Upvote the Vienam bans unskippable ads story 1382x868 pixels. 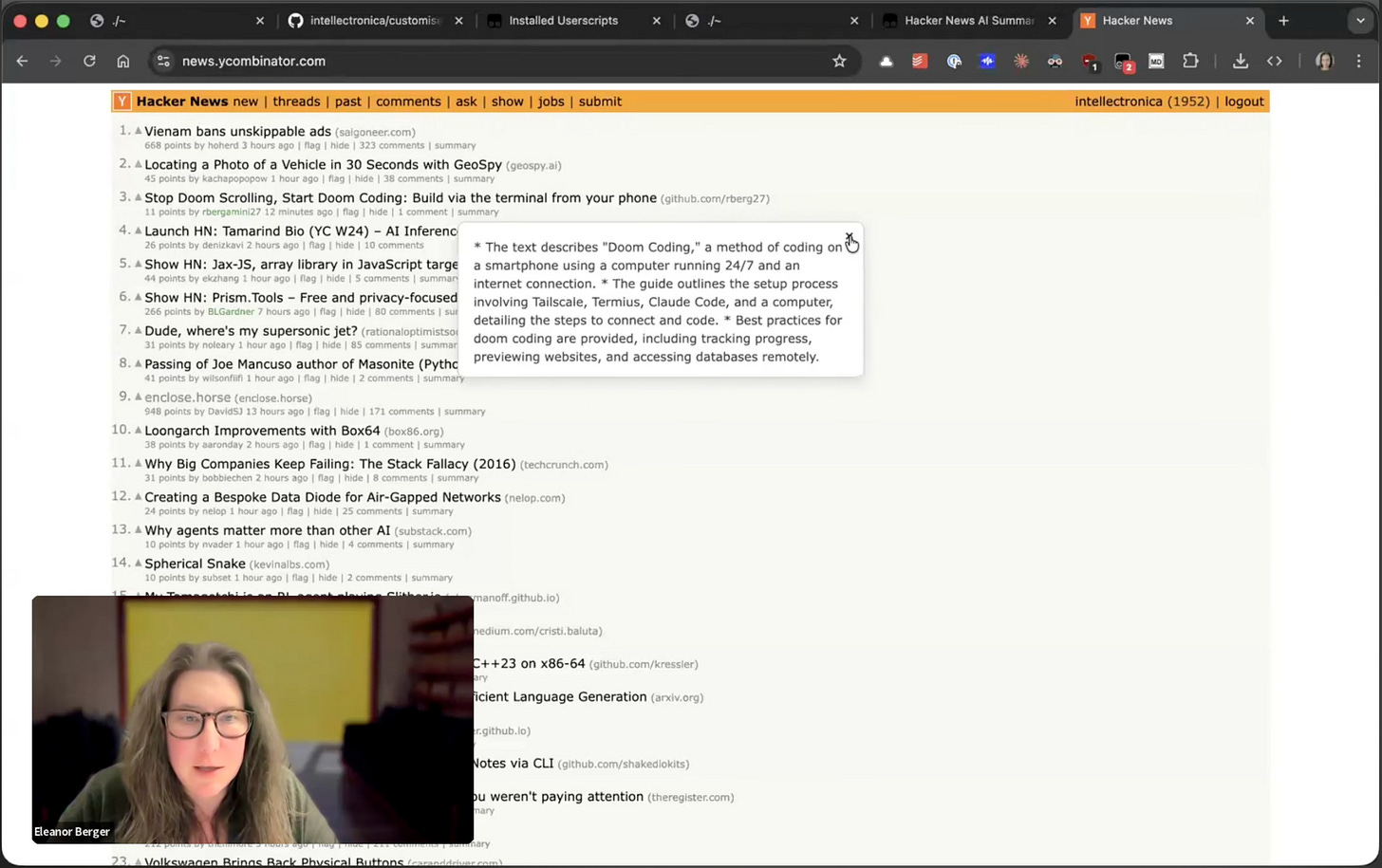click(138, 131)
